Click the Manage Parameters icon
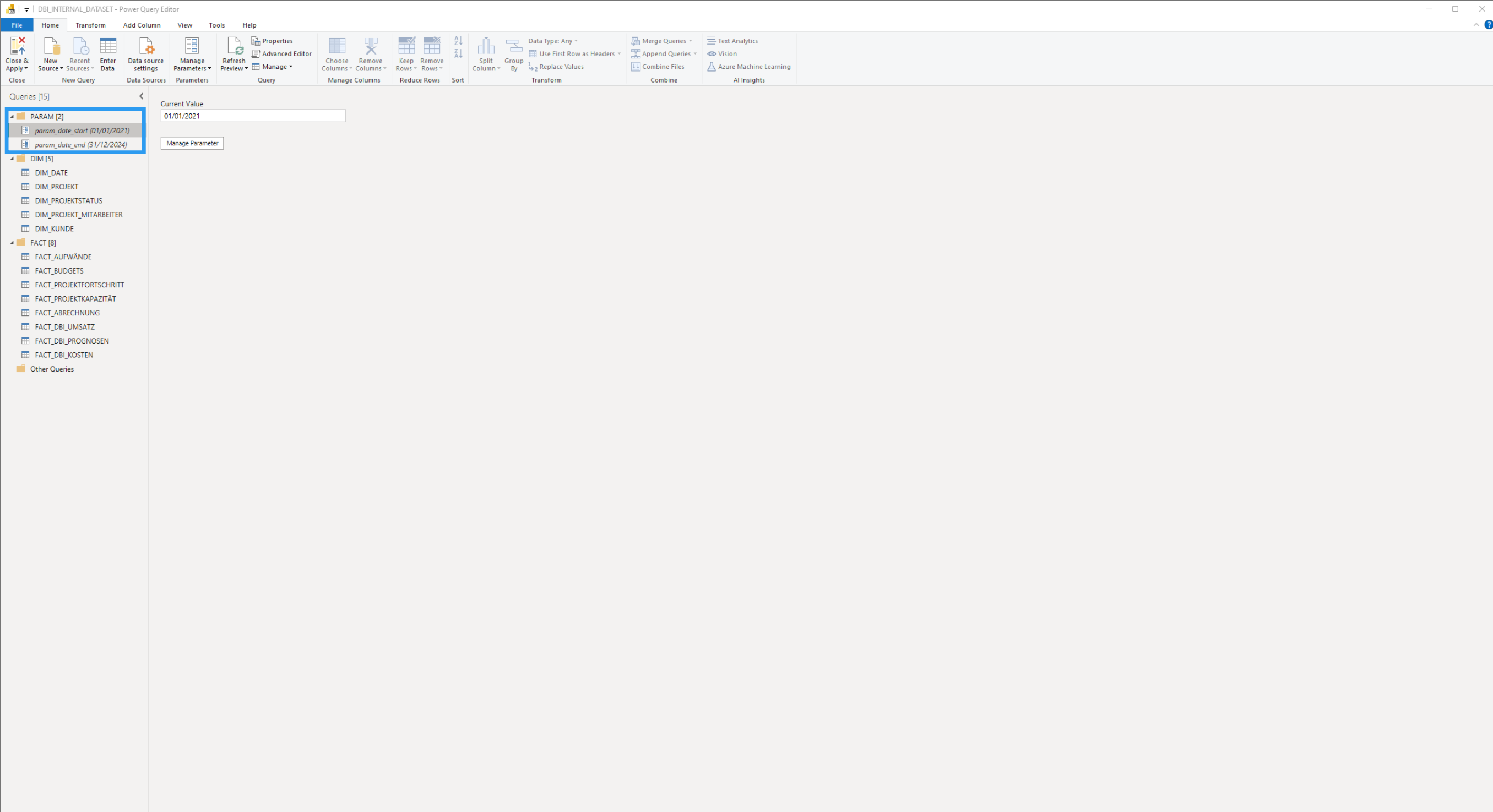Viewport: 1493px width, 812px height. (x=192, y=46)
